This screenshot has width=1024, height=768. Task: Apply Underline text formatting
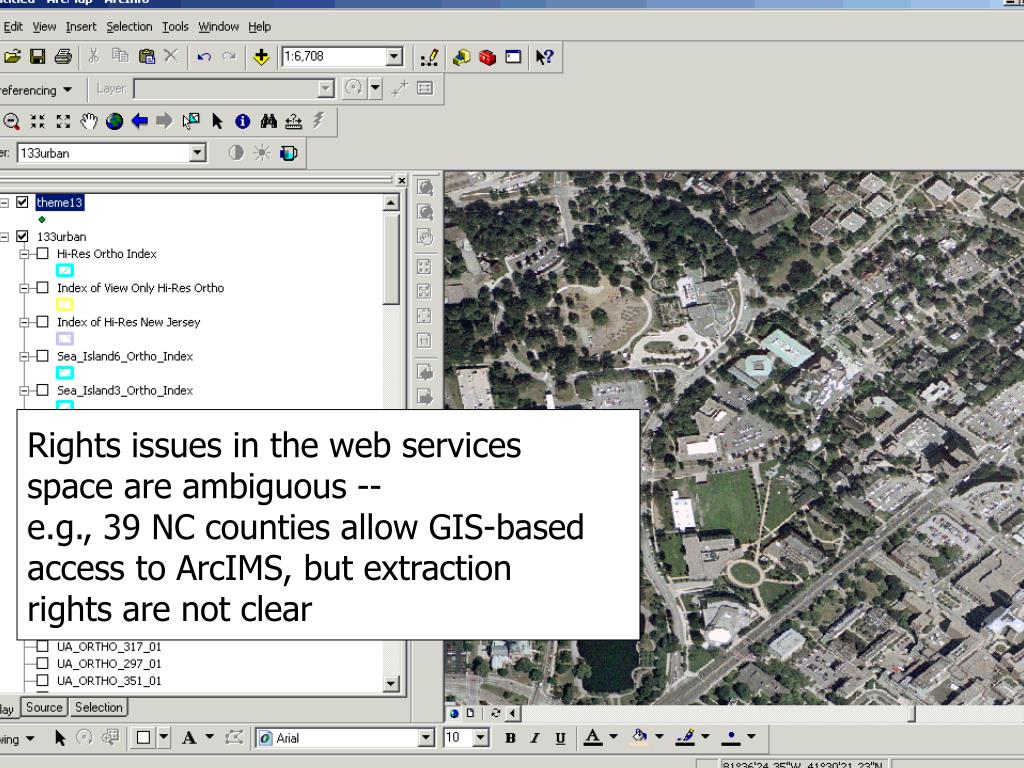coord(560,738)
